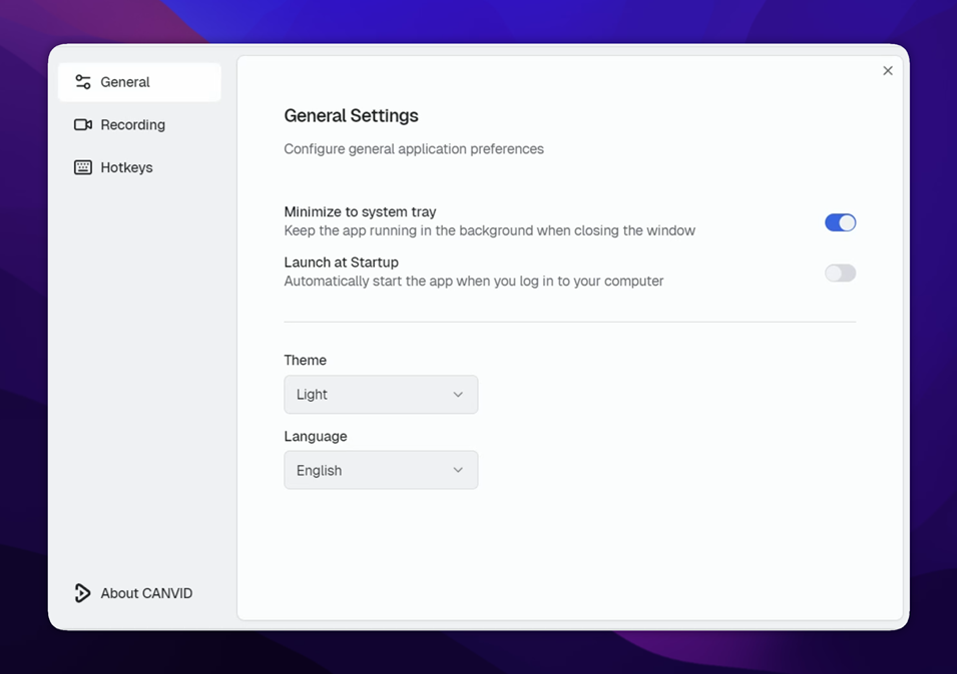
Task: Click the Language field label
Action: [316, 437]
